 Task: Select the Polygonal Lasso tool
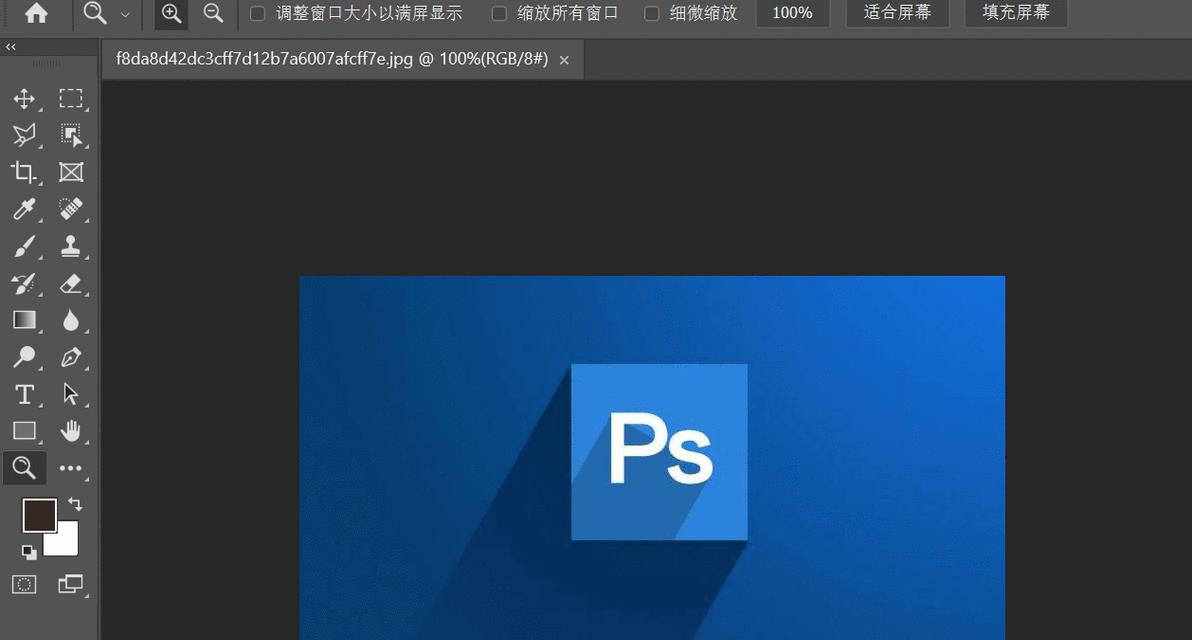click(24, 135)
